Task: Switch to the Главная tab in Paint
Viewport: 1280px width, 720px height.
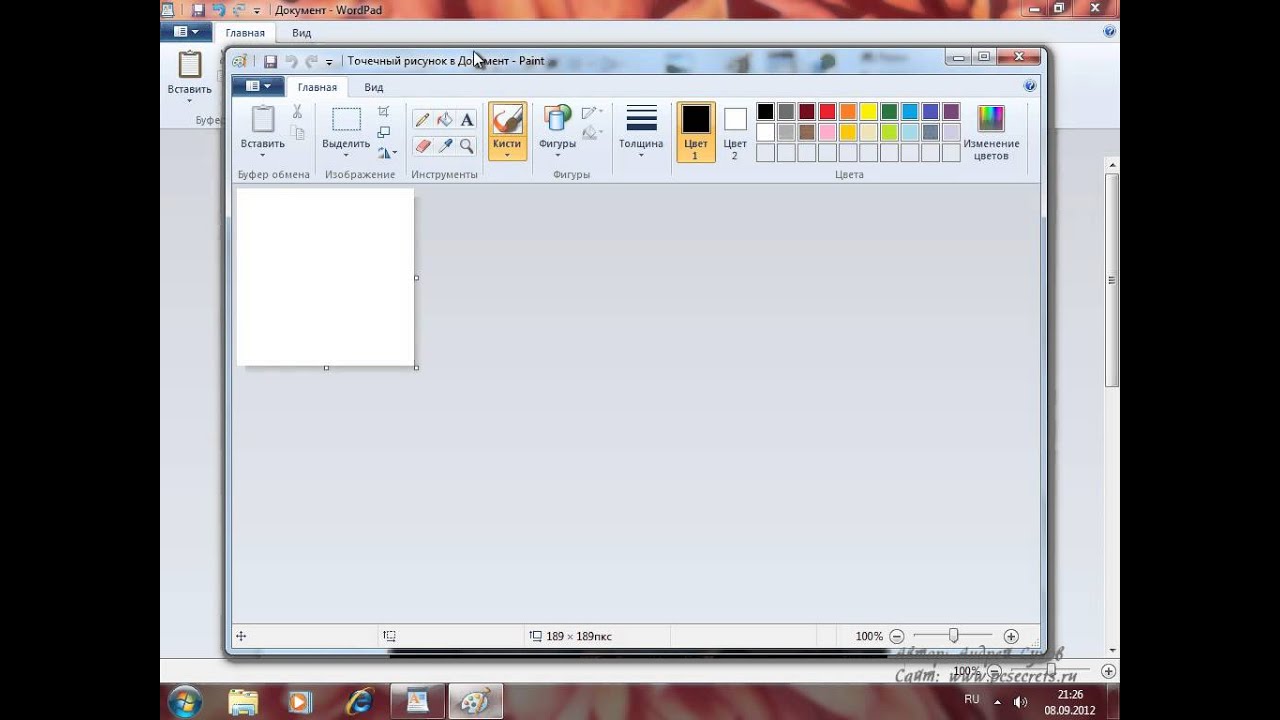Action: pyautogui.click(x=317, y=87)
